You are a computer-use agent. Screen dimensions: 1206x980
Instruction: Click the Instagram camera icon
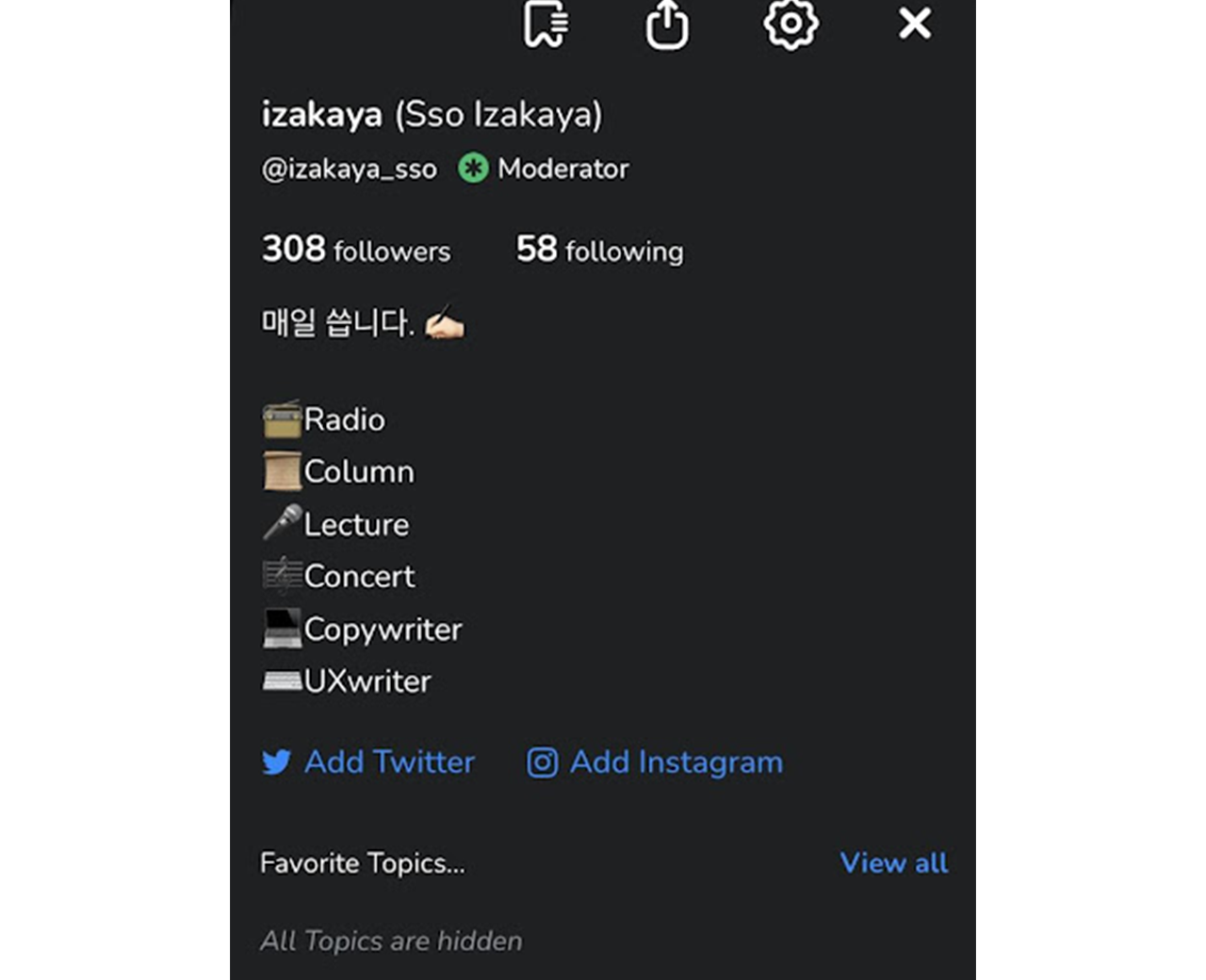(542, 761)
